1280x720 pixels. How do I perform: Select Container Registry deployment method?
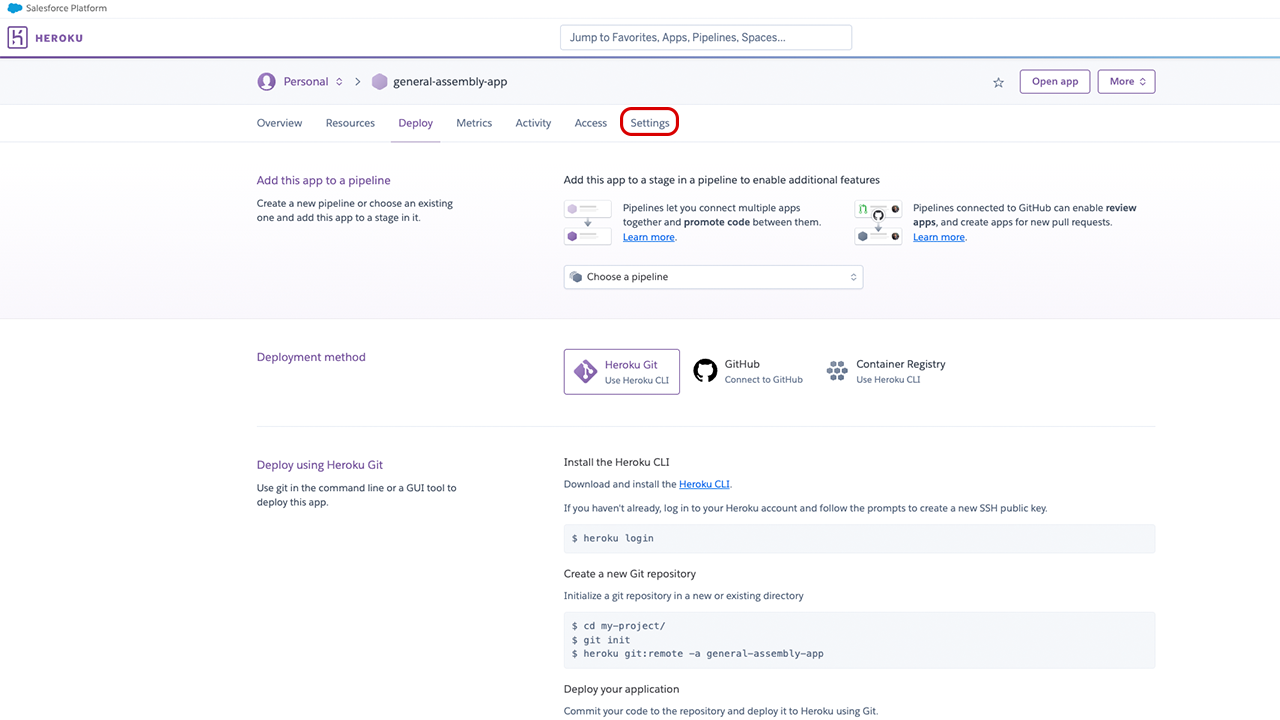coord(886,372)
